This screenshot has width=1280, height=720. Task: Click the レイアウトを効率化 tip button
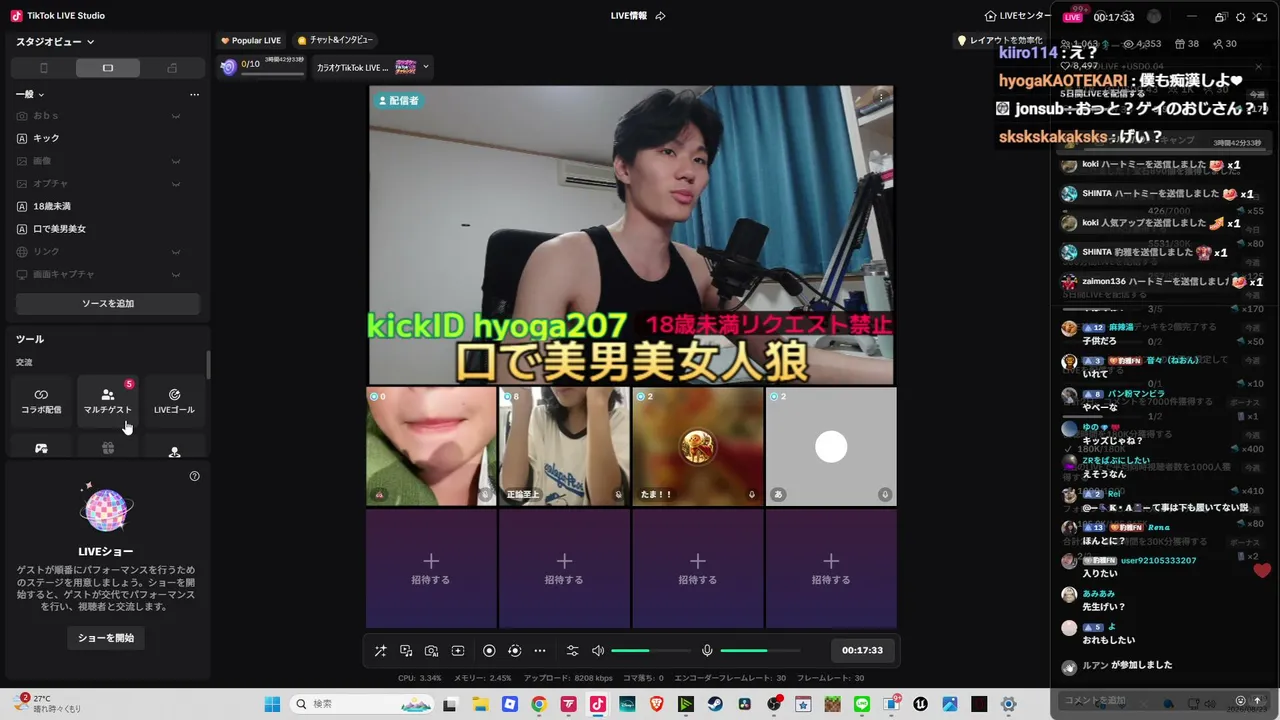(x=1000, y=41)
